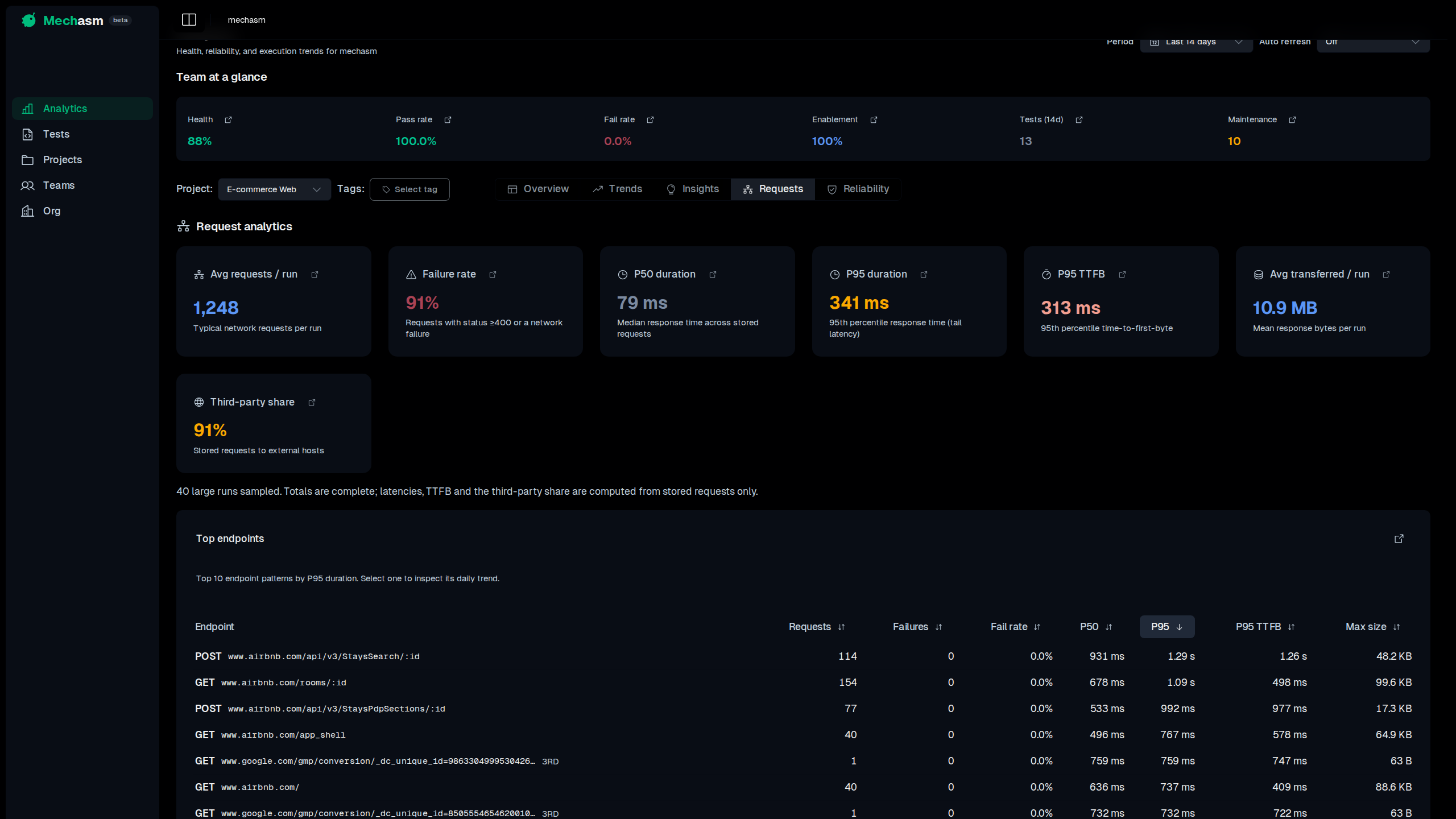
Task: Sort table by Failures column icon
Action: [x=938, y=627]
